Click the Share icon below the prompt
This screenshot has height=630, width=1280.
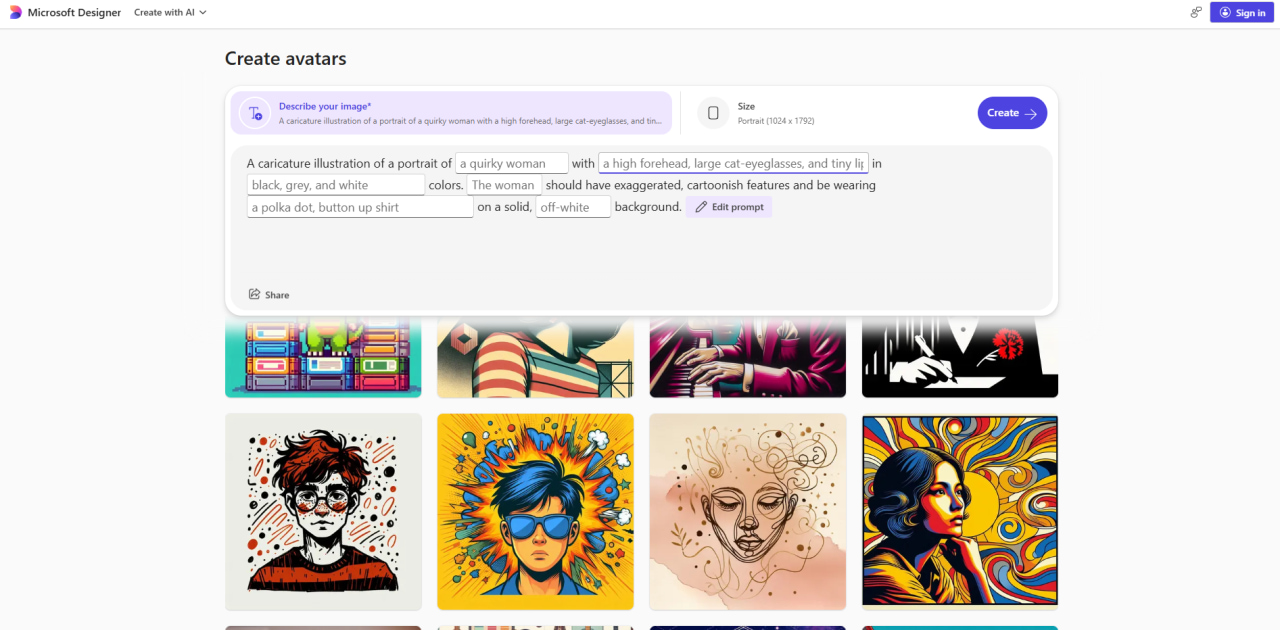255,295
